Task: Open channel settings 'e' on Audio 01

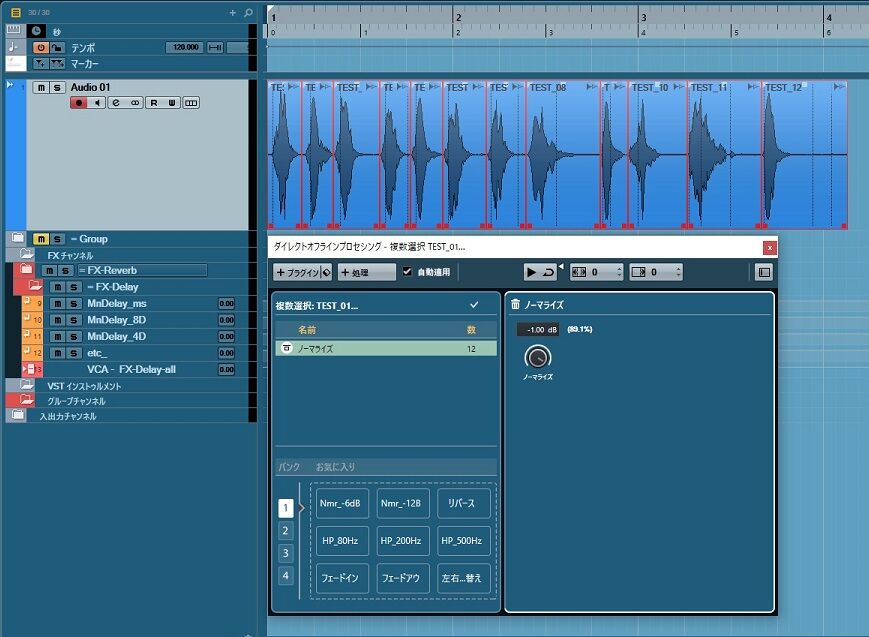Action: [116, 103]
